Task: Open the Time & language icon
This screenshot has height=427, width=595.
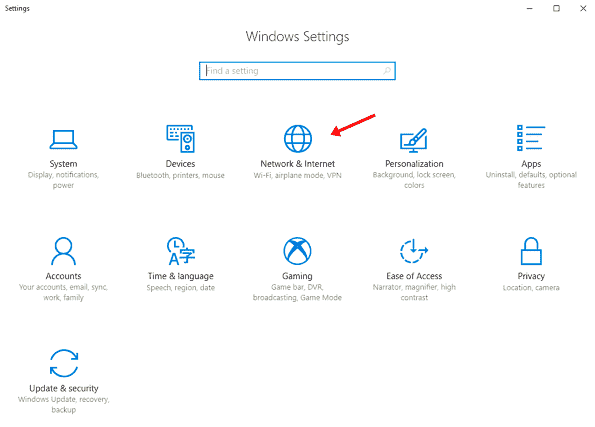Action: pos(181,251)
